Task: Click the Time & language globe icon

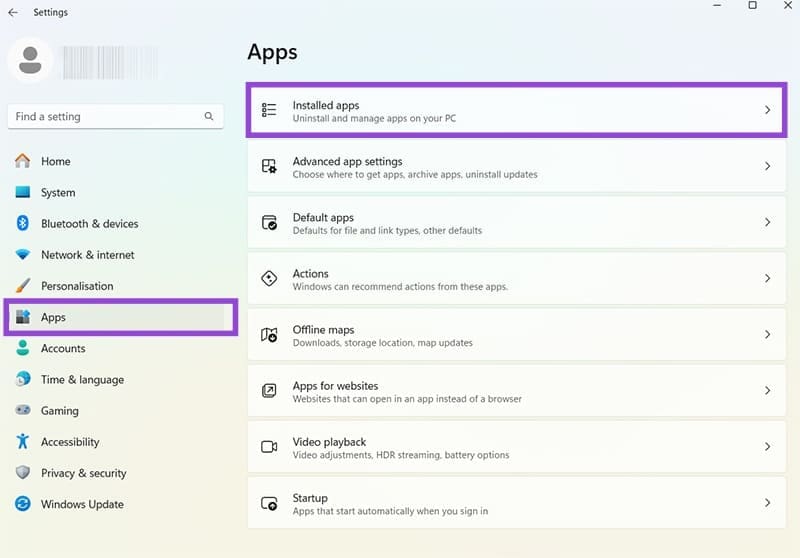Action: tap(22, 379)
